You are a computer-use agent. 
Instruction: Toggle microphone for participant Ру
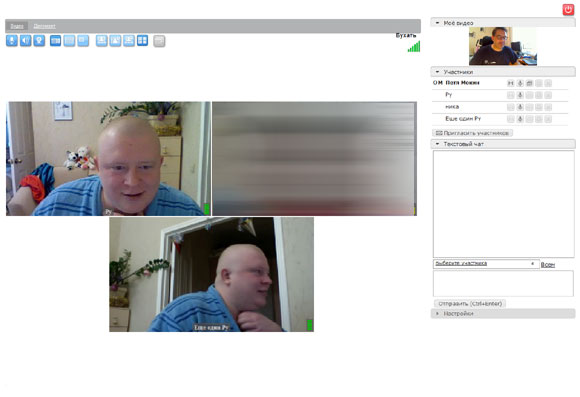coord(520,95)
